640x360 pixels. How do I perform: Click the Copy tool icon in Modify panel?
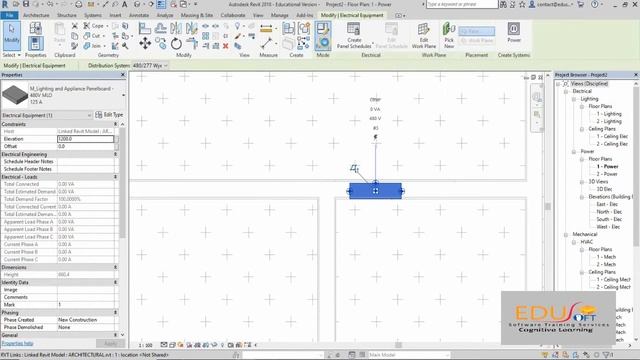160,43
